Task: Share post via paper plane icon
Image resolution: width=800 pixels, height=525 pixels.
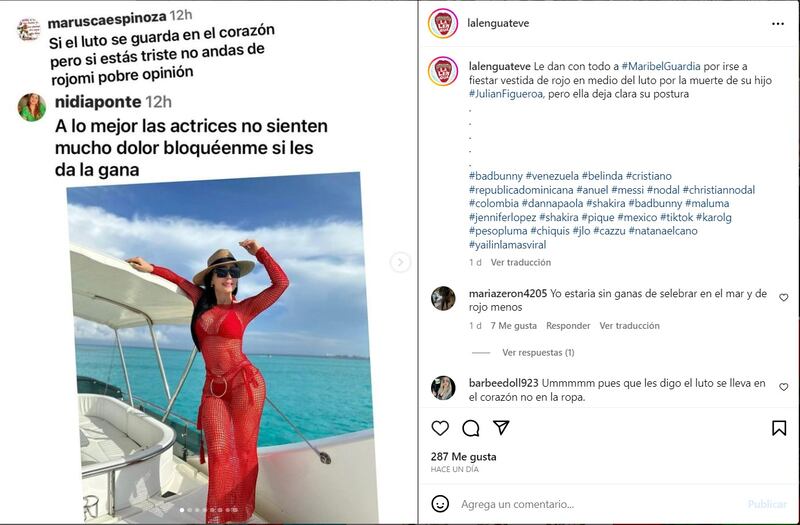Action: click(501, 428)
